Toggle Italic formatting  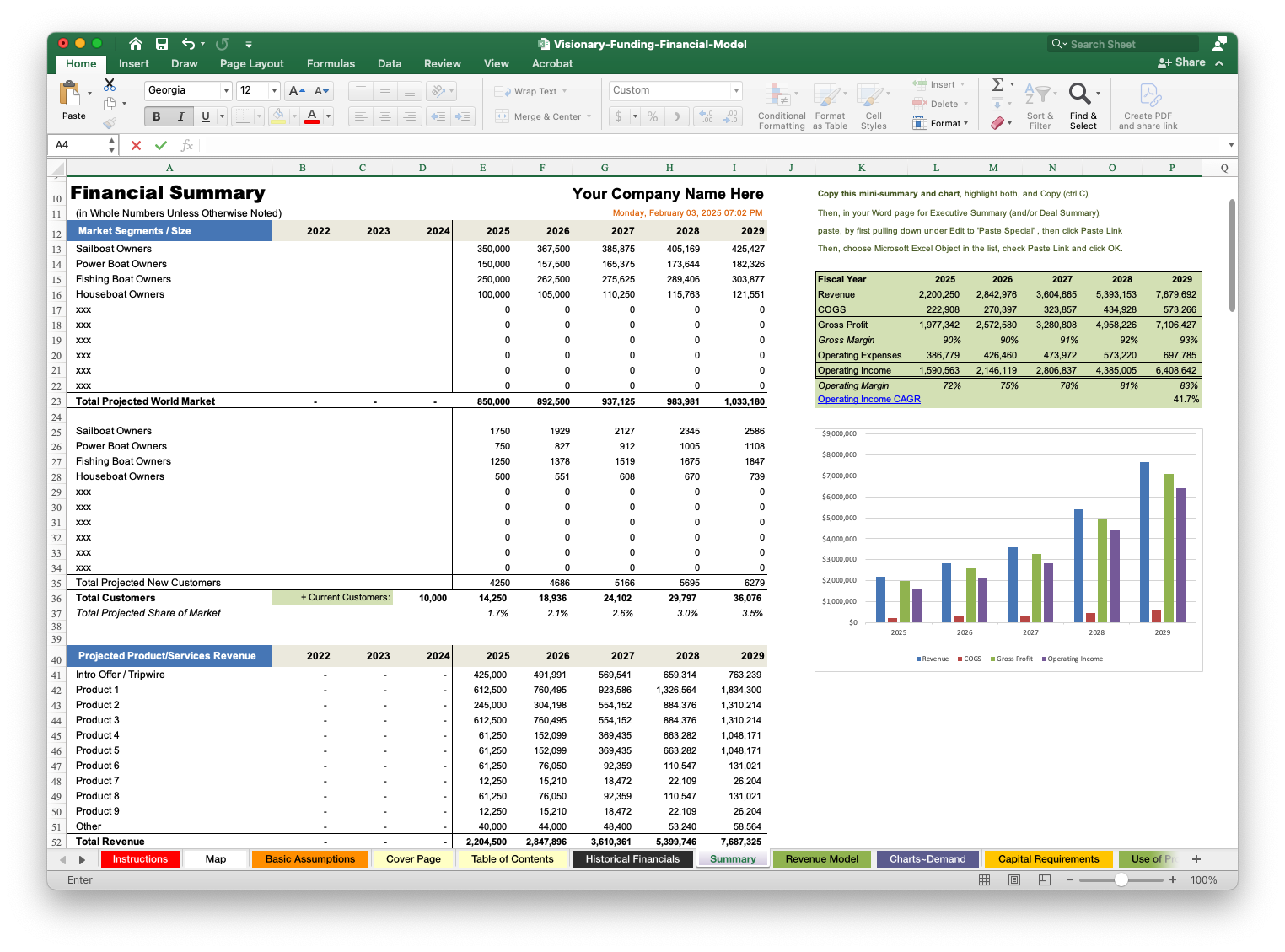180,116
